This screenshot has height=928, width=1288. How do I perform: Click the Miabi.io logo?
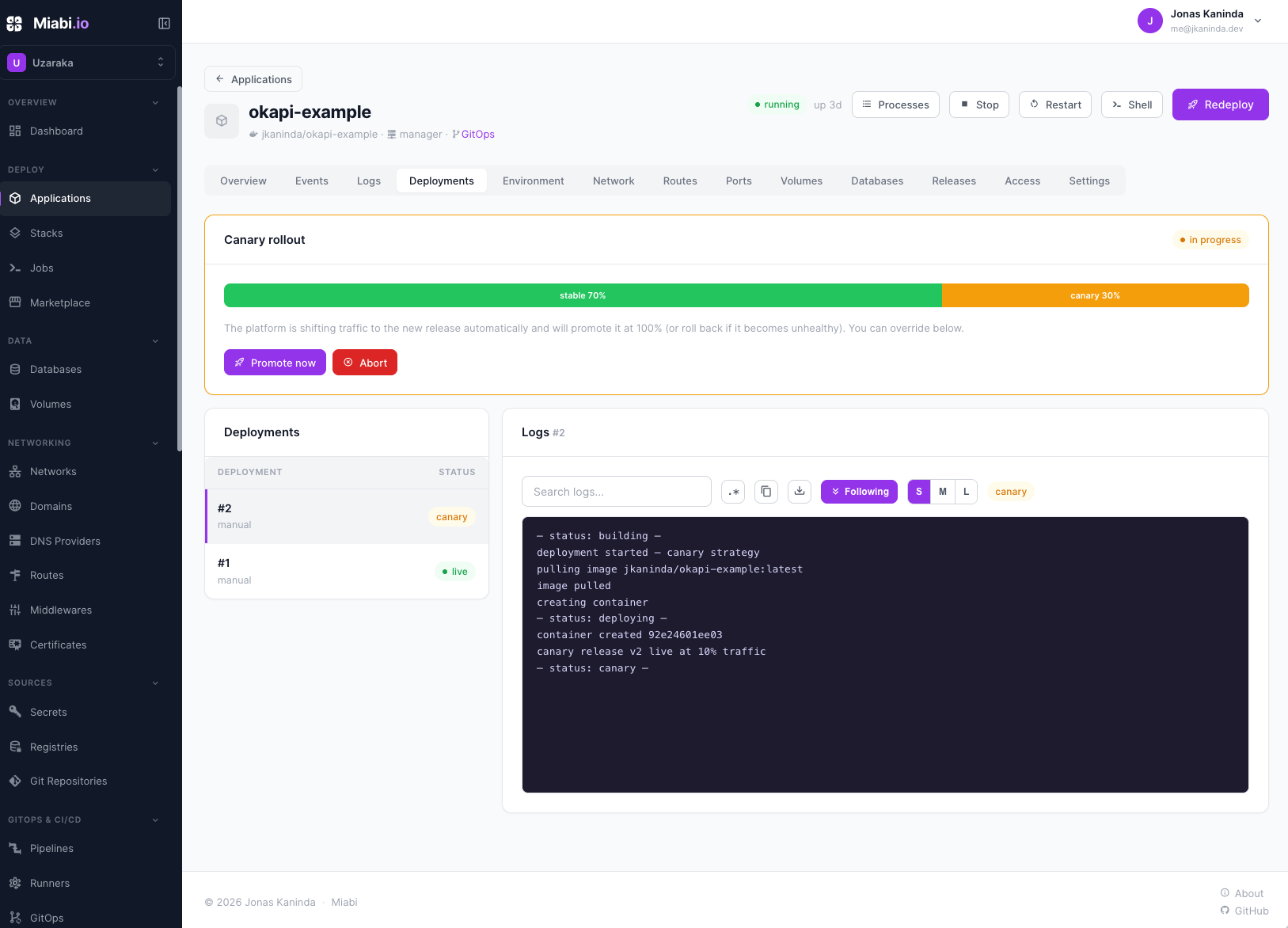click(x=48, y=24)
